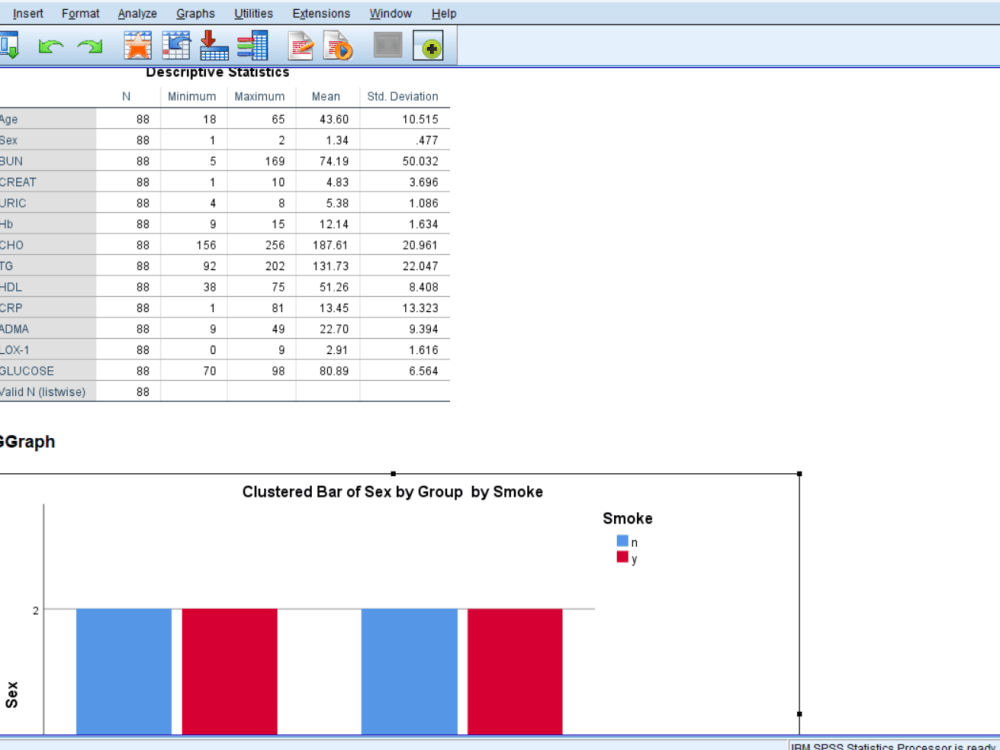Click the Redo toolbar icon
1000x750 pixels.
[x=89, y=45]
